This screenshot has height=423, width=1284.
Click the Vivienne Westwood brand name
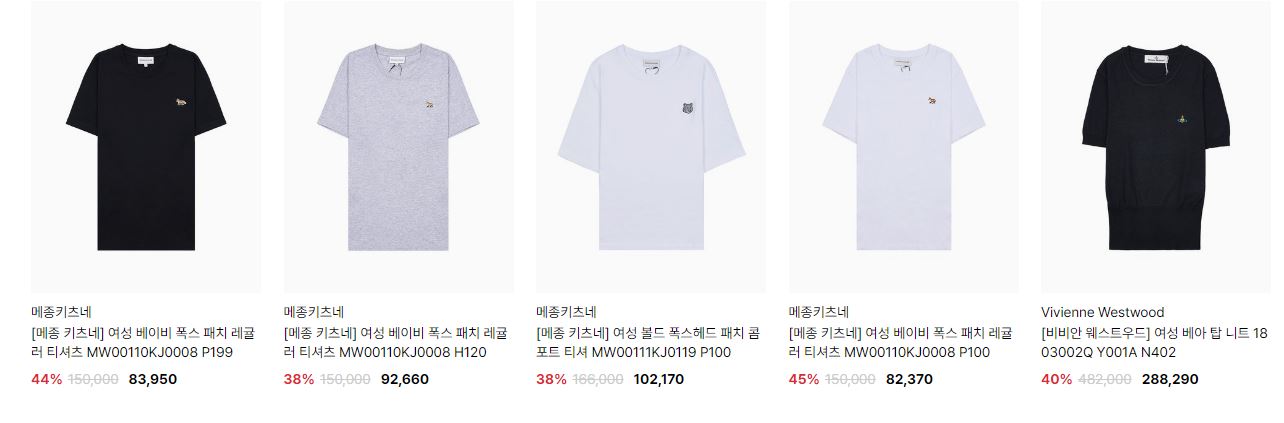pos(1103,312)
